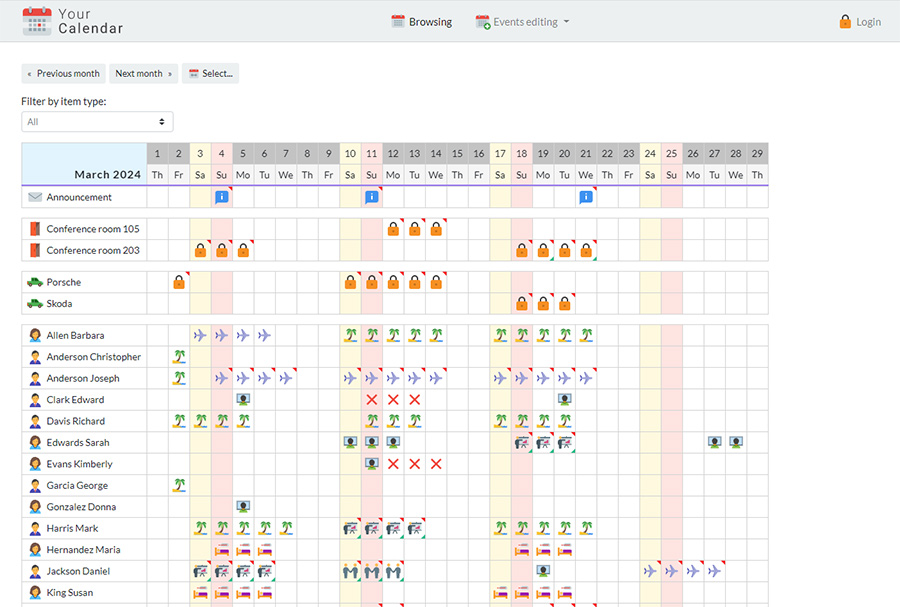900x607 pixels.
Task: Open the item type filter dropdown
Action: point(97,122)
